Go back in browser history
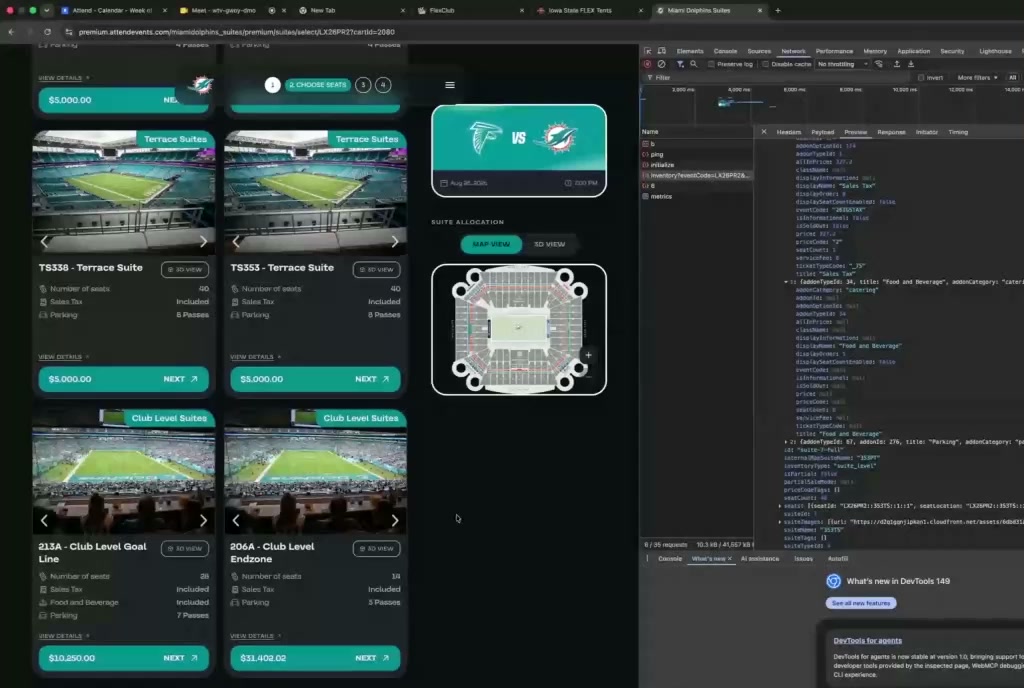This screenshot has height=688, width=1024. point(11,31)
